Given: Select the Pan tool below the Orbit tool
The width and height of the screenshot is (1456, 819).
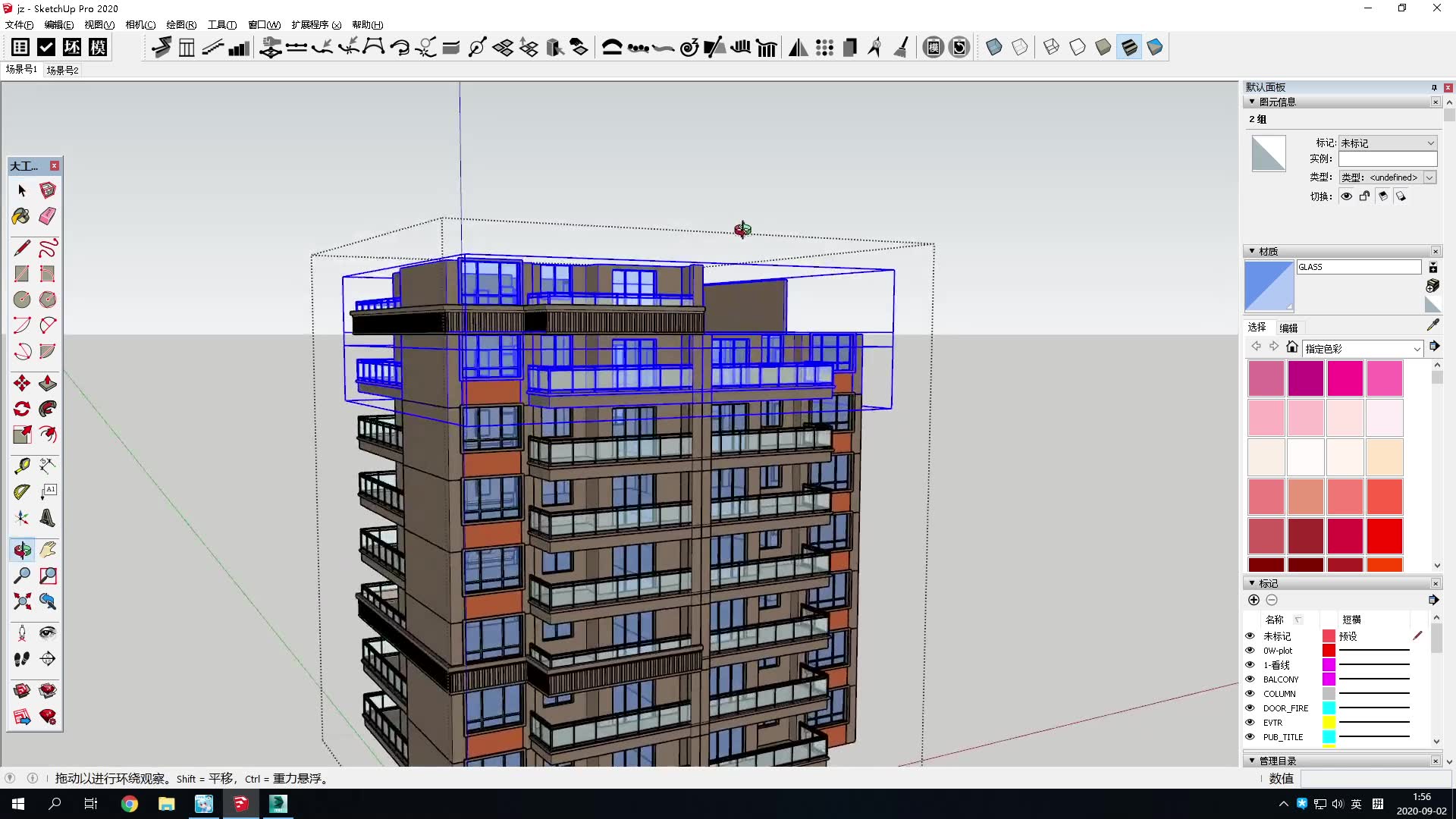Looking at the screenshot, I should 47,551.
